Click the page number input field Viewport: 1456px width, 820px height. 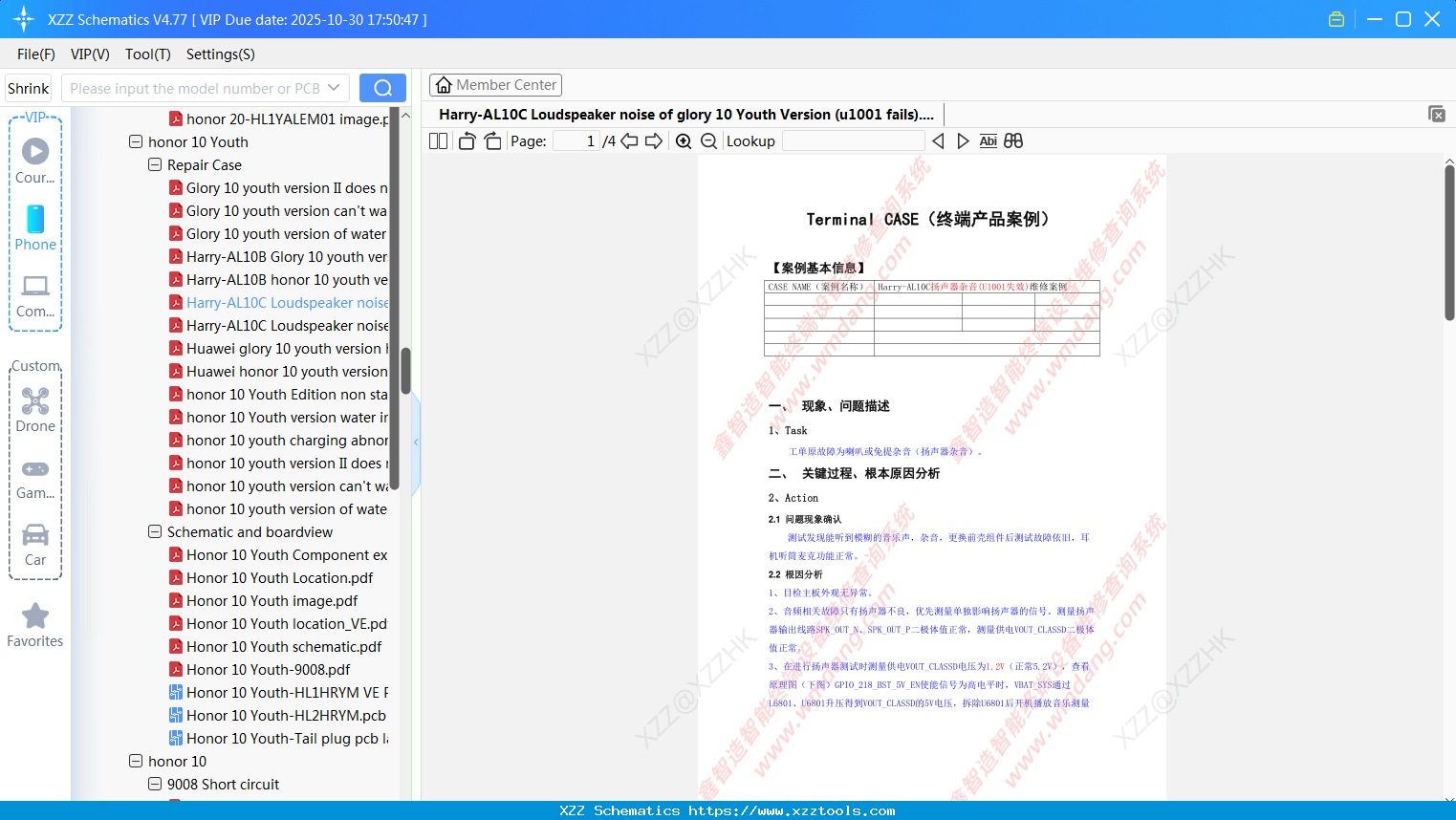(x=576, y=141)
